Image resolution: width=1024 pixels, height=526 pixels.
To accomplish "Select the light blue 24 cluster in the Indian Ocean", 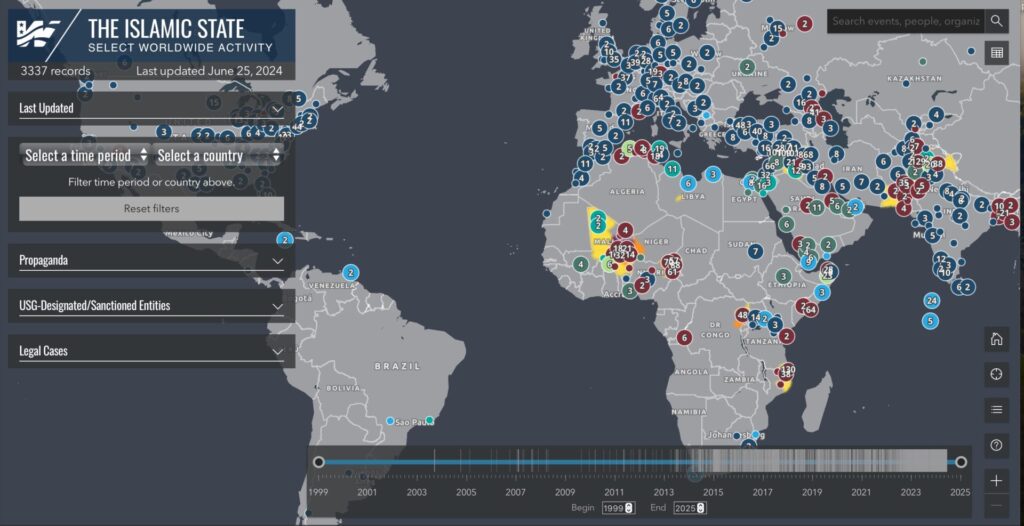I will tap(932, 301).
